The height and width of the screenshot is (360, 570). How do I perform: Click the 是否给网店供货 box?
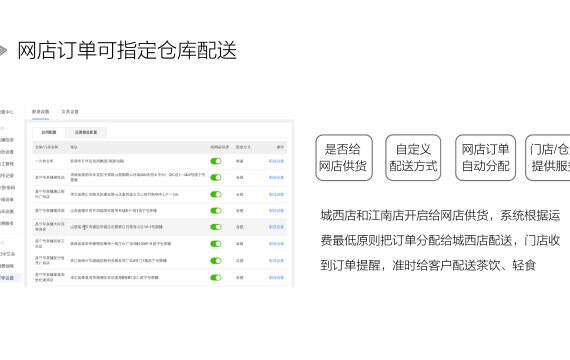click(344, 157)
